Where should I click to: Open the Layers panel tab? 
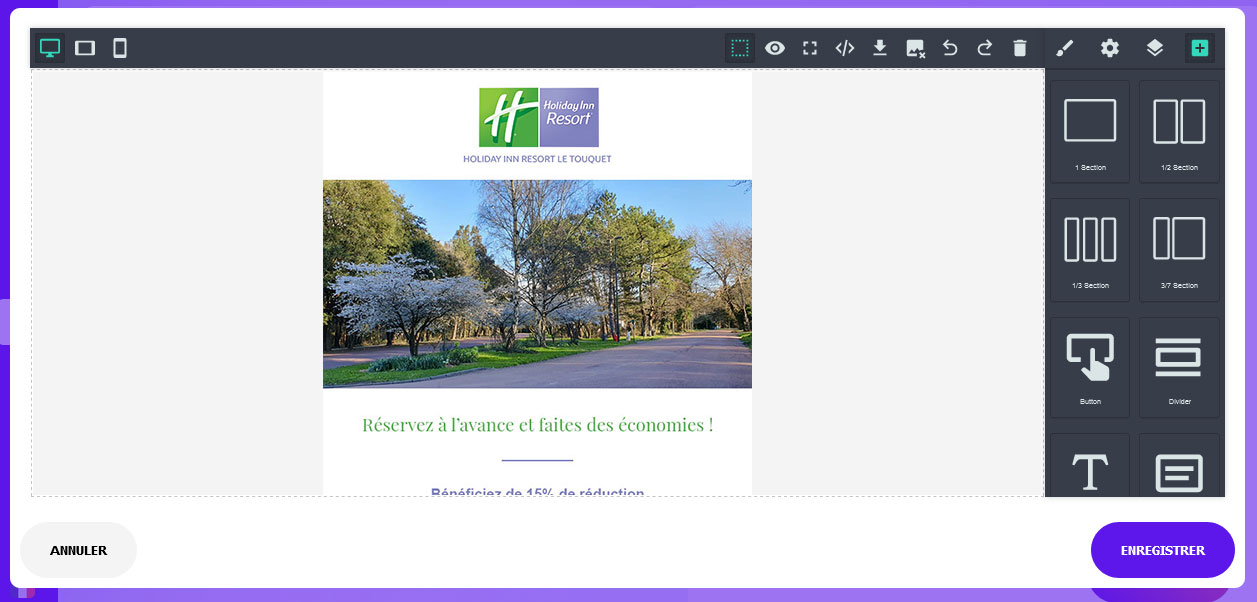1155,48
